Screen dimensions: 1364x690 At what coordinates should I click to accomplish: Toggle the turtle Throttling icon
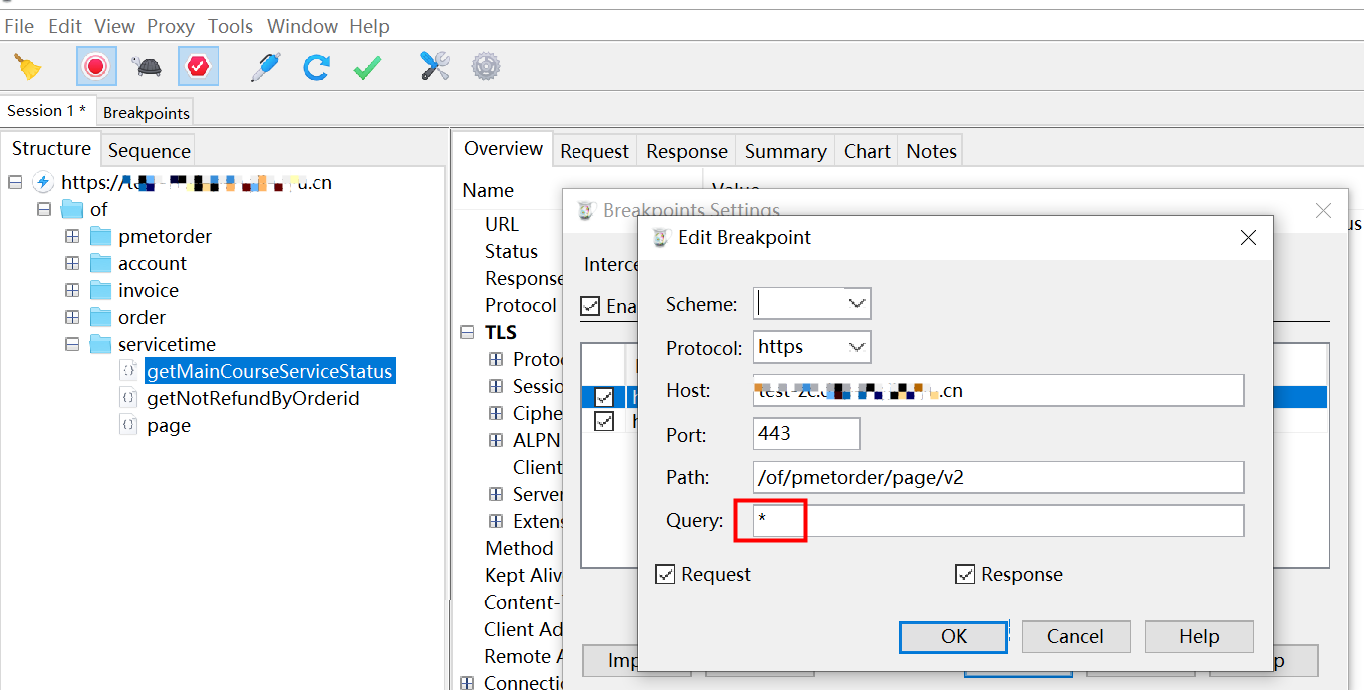[147, 67]
